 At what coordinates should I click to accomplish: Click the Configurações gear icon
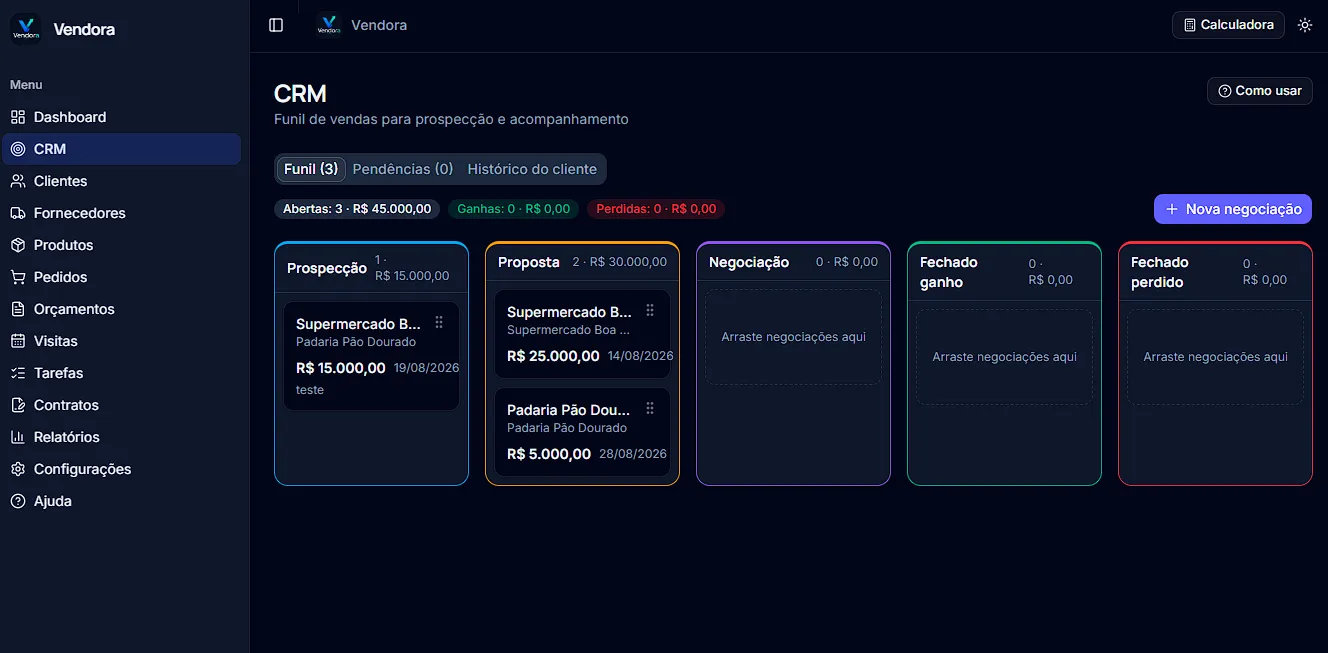(x=18, y=469)
